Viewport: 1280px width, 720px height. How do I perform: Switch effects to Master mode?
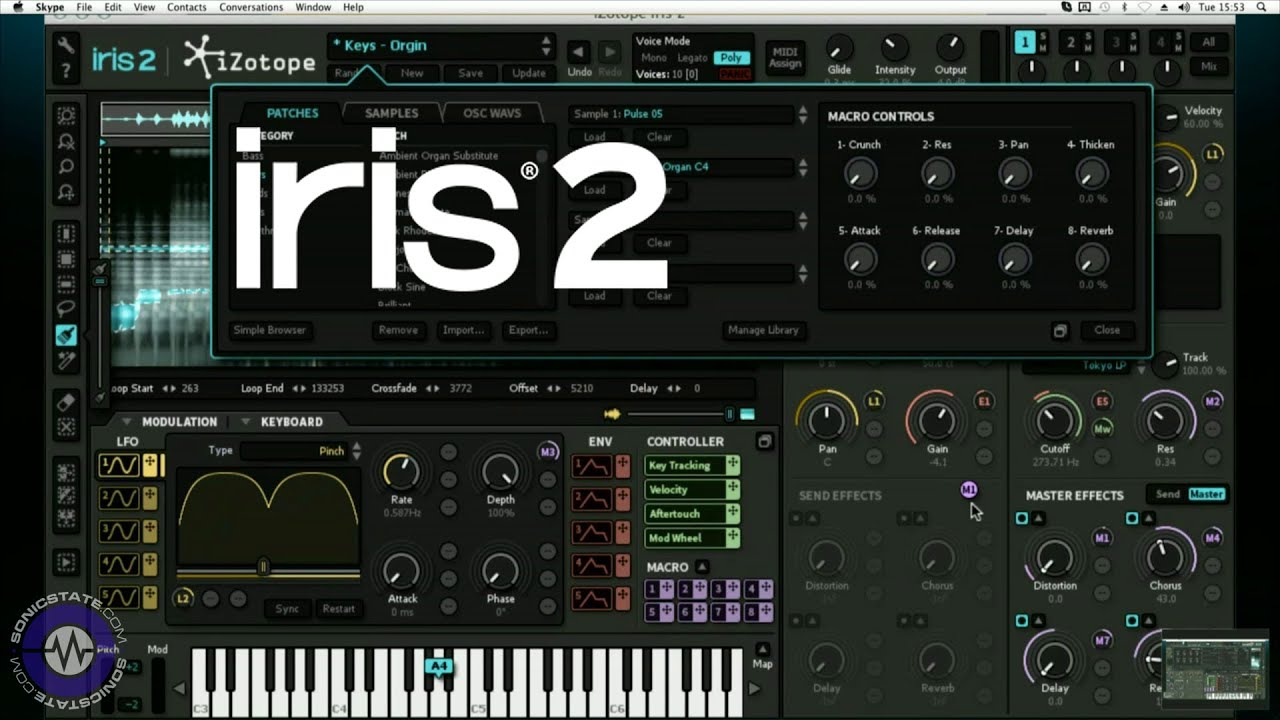click(x=1207, y=494)
